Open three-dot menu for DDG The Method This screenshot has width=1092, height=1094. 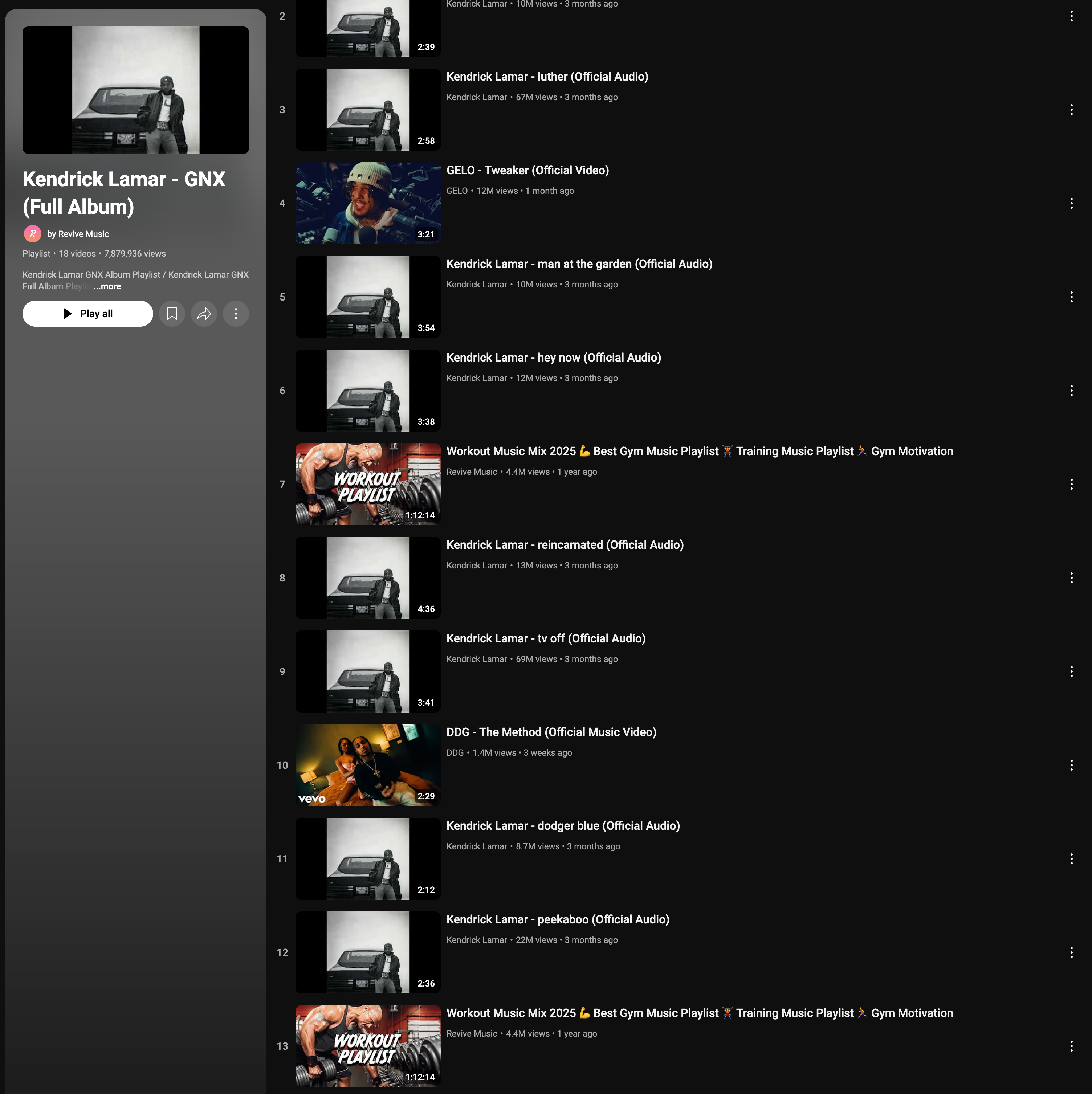tap(1071, 765)
